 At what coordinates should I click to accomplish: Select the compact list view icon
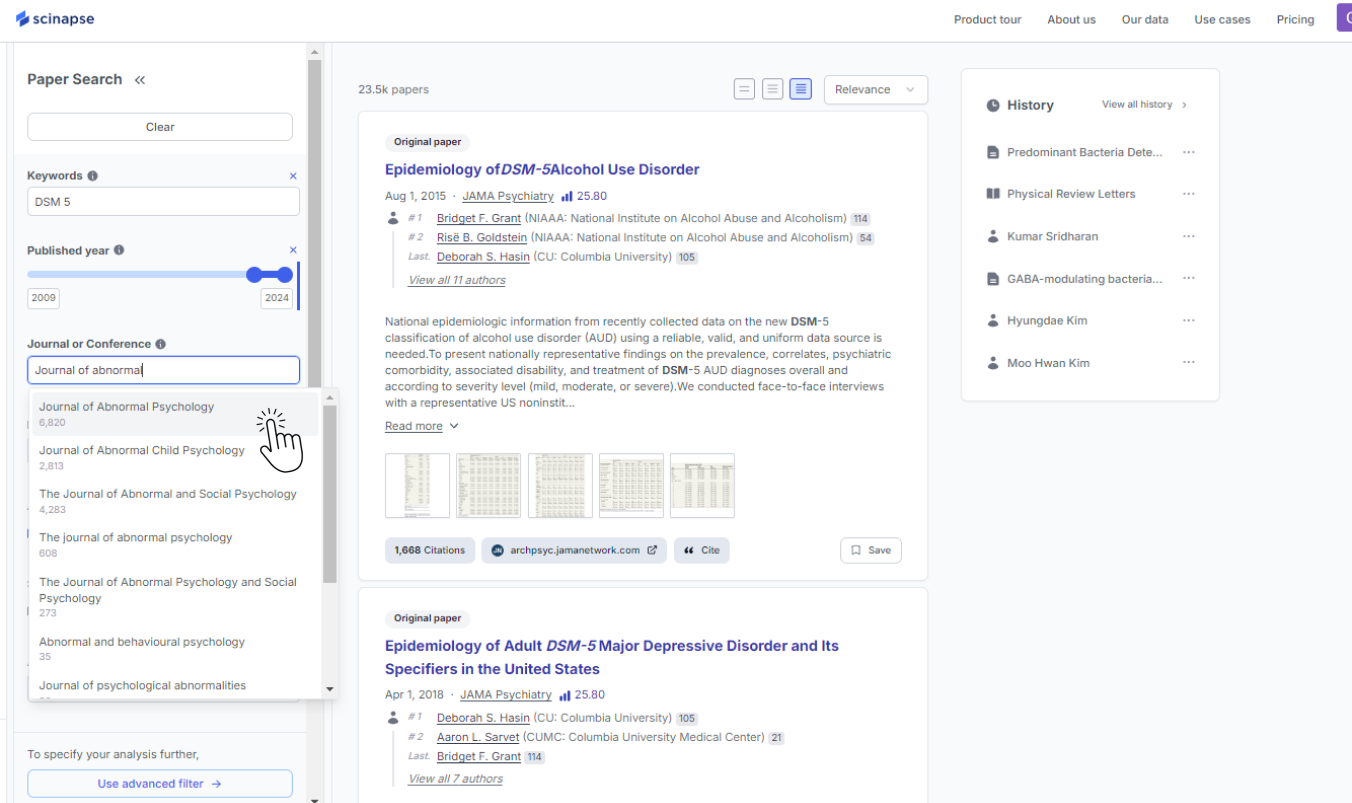coord(744,88)
